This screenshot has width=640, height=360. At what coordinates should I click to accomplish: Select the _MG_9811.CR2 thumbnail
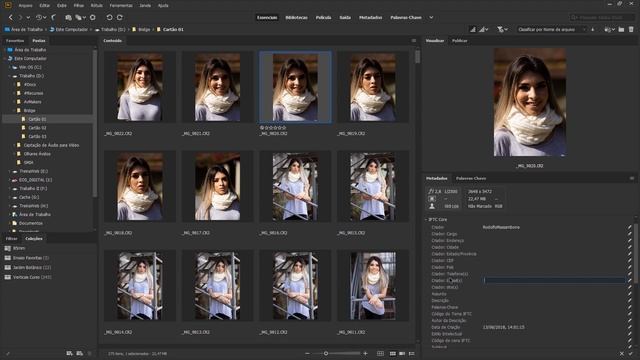(373, 286)
